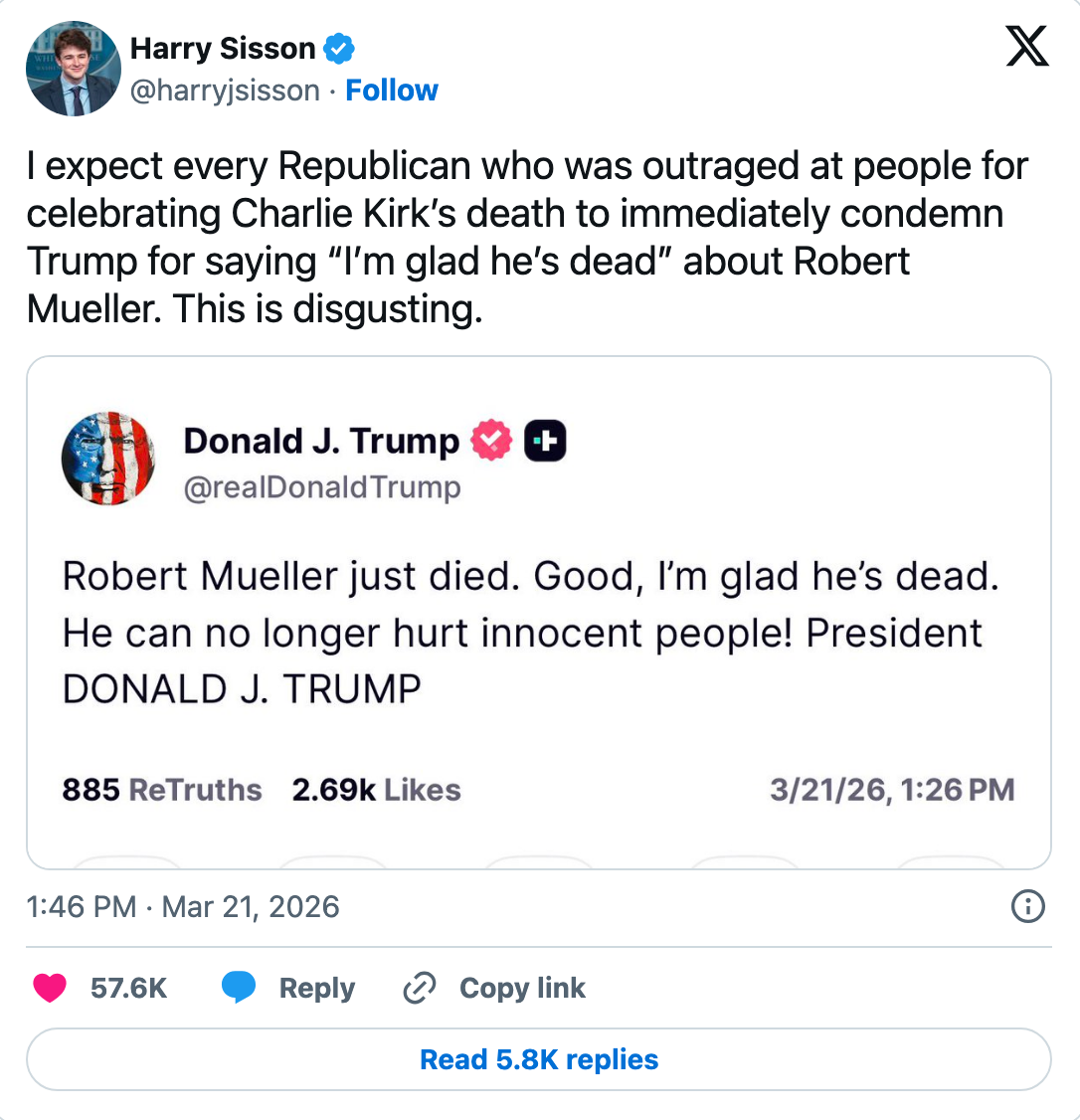The width and height of the screenshot is (1080, 1120).
Task: Follow Harry Sisson
Action: pos(392,91)
